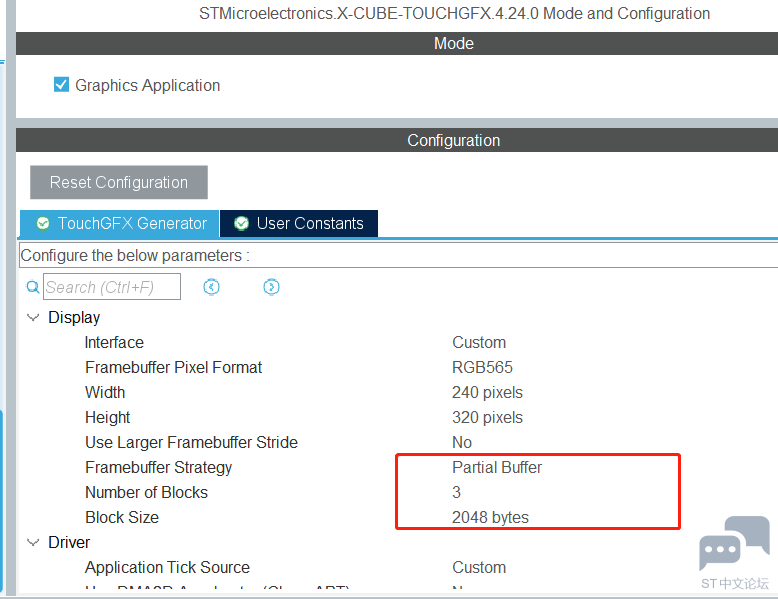Screen dimensions: 778x599
Task: Collapse the Driver section chevron
Action: [33, 542]
